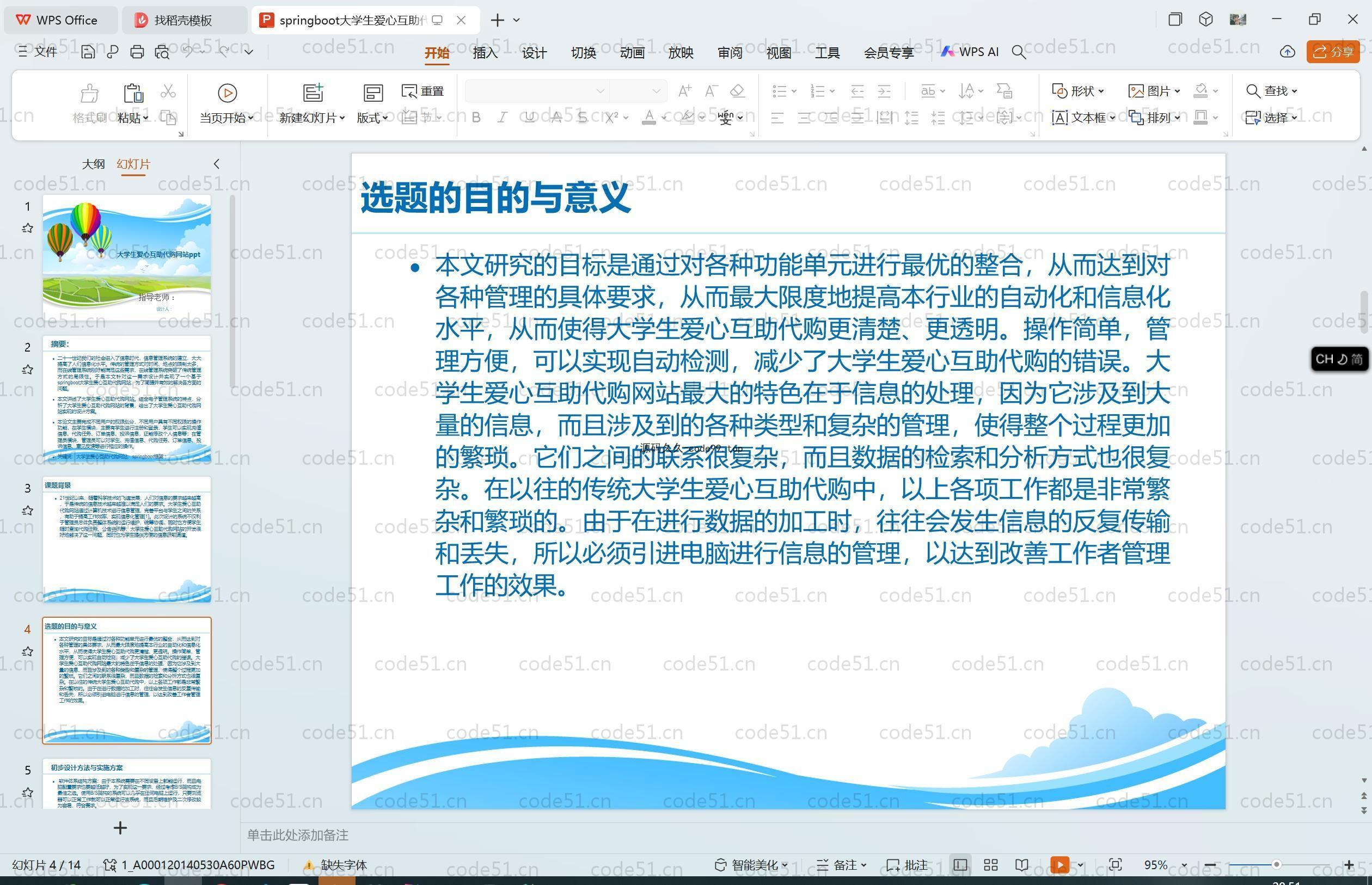Collapse the slide thumbnail panel

pos(216,164)
